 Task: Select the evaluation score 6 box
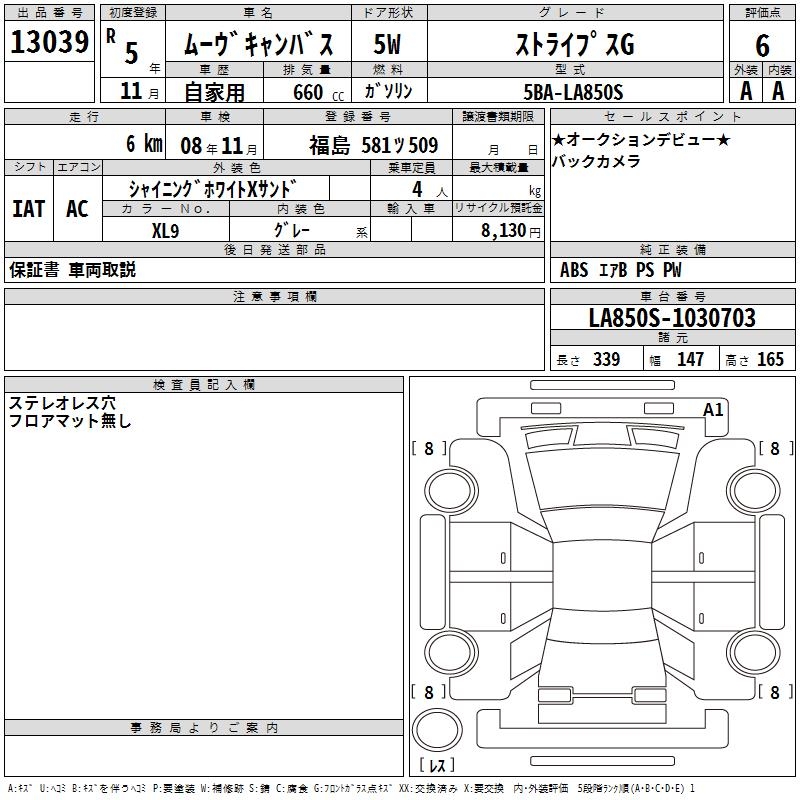click(x=762, y=45)
